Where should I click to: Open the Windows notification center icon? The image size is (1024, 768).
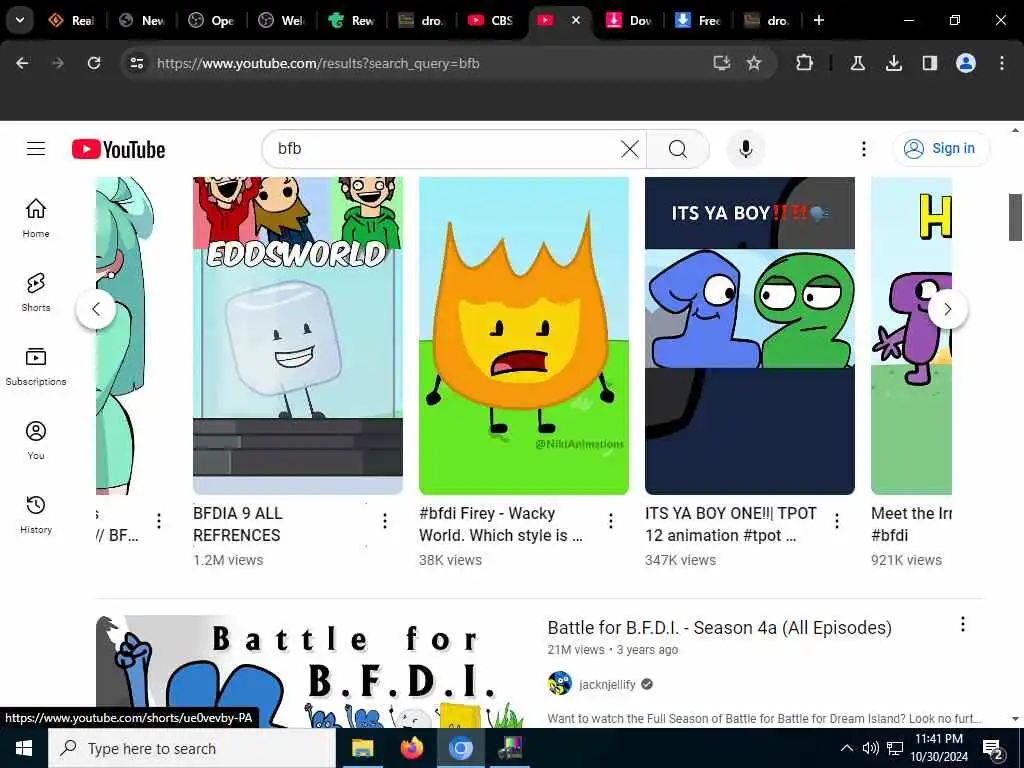pyautogui.click(x=993, y=748)
